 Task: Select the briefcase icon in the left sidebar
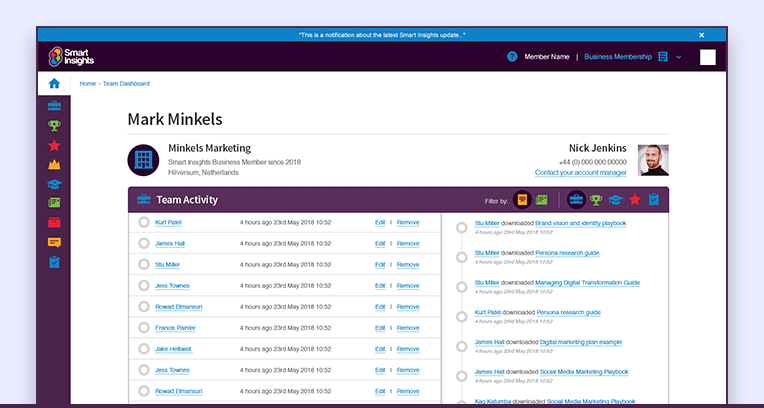pos(54,106)
